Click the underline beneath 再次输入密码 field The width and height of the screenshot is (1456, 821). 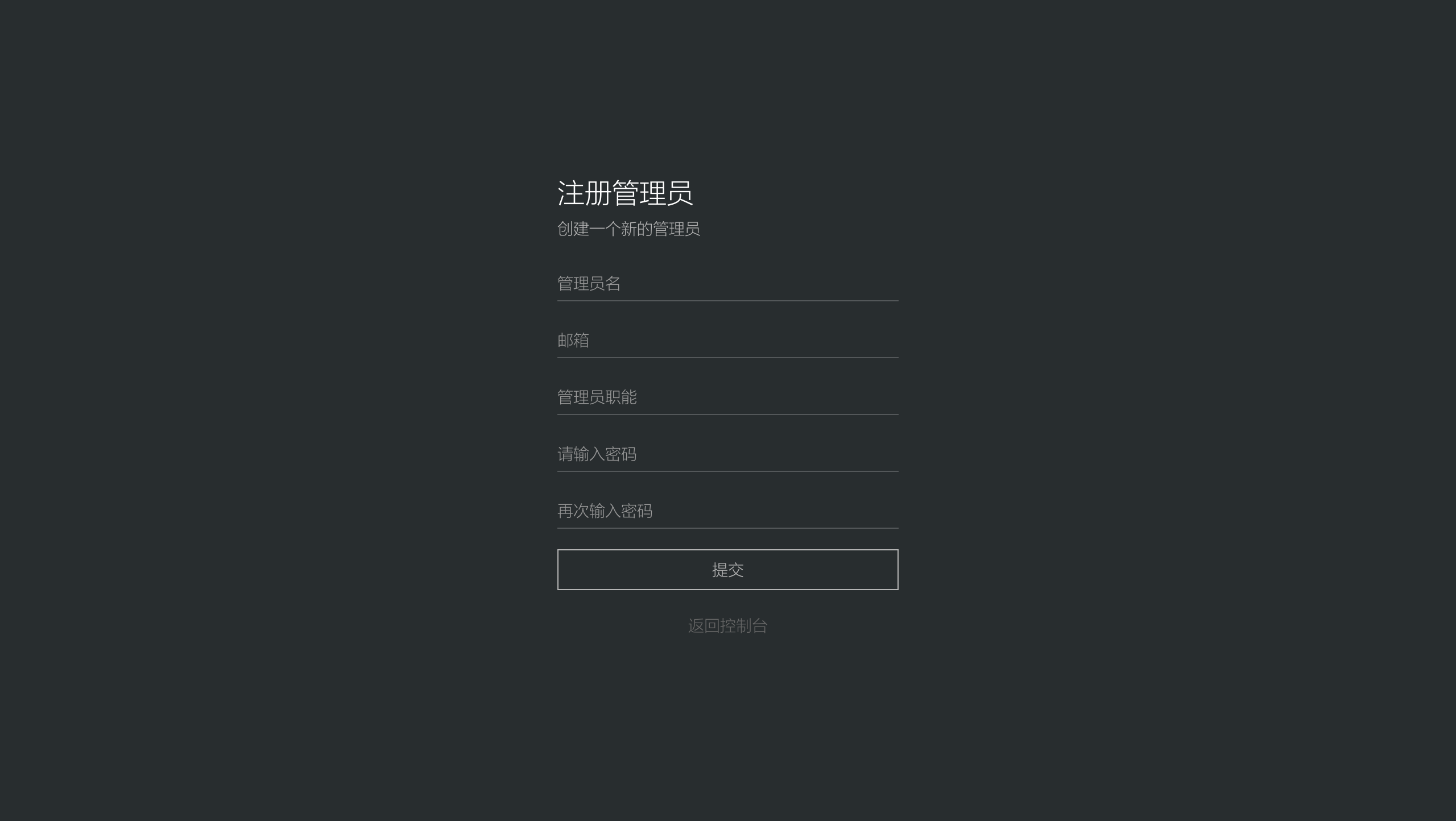(x=727, y=528)
